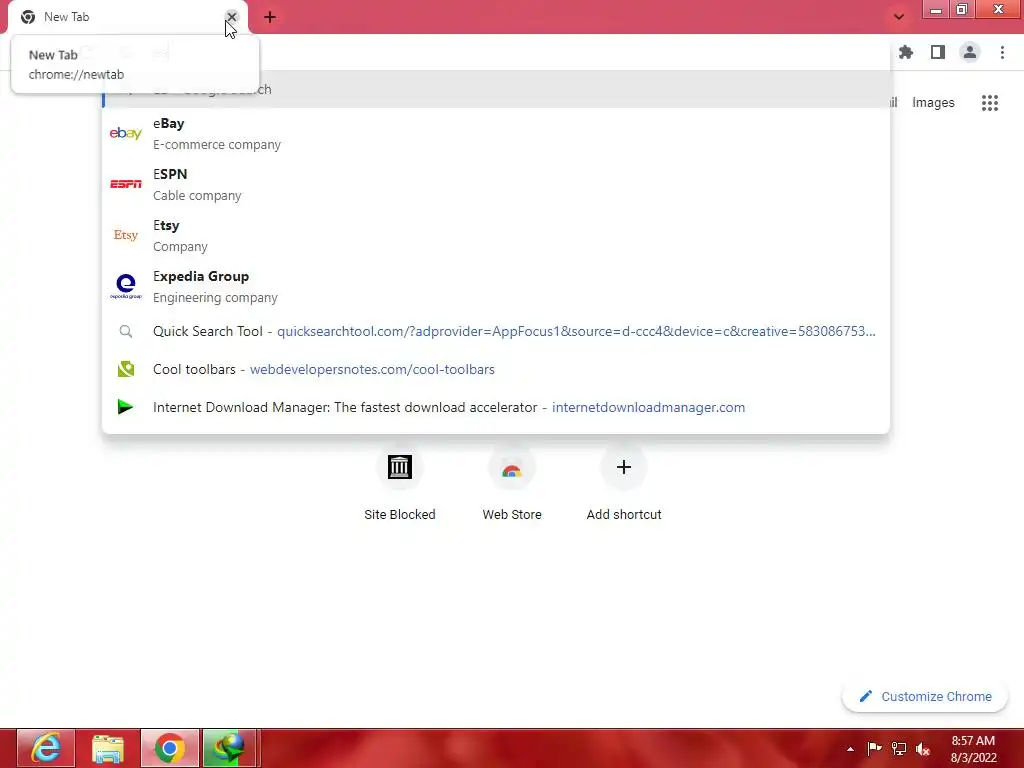
Task: Open Action Center flag icon
Action: coord(874,748)
